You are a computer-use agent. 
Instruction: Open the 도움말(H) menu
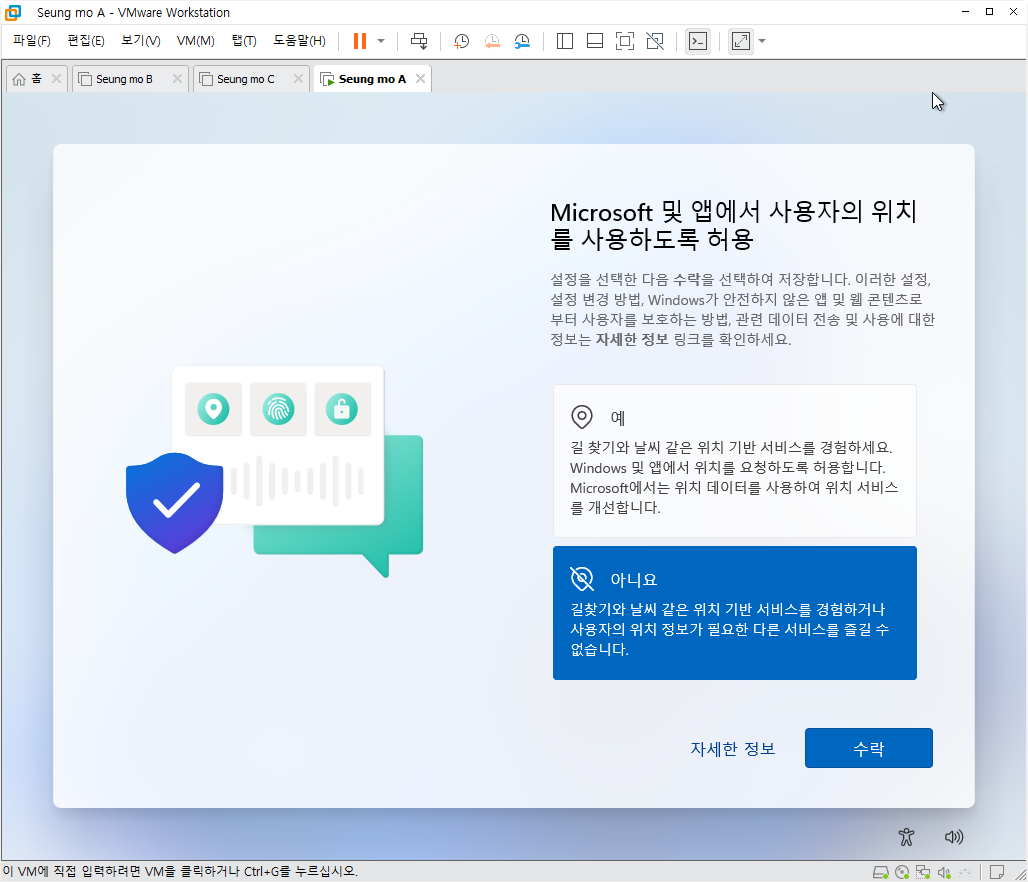point(300,41)
